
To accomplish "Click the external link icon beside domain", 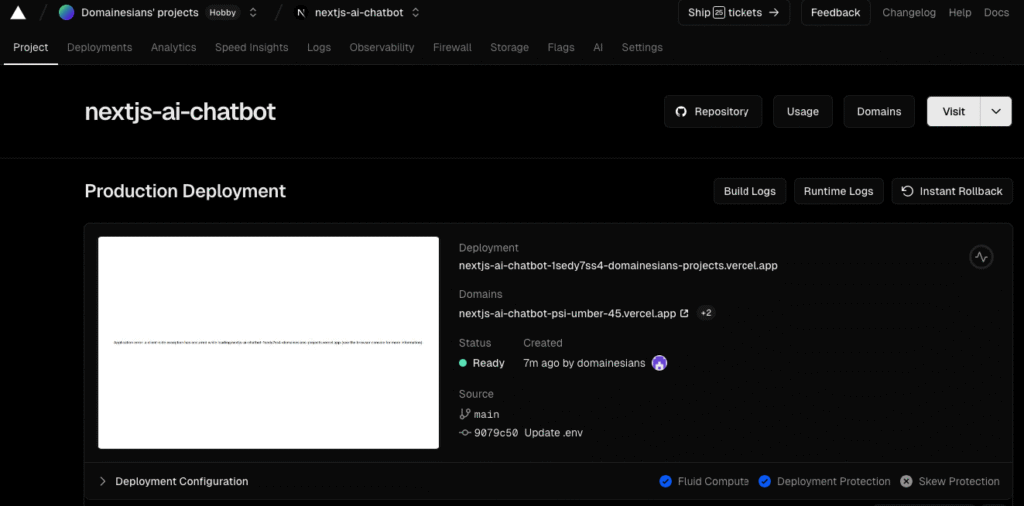I will pyautogui.click(x=684, y=313).
